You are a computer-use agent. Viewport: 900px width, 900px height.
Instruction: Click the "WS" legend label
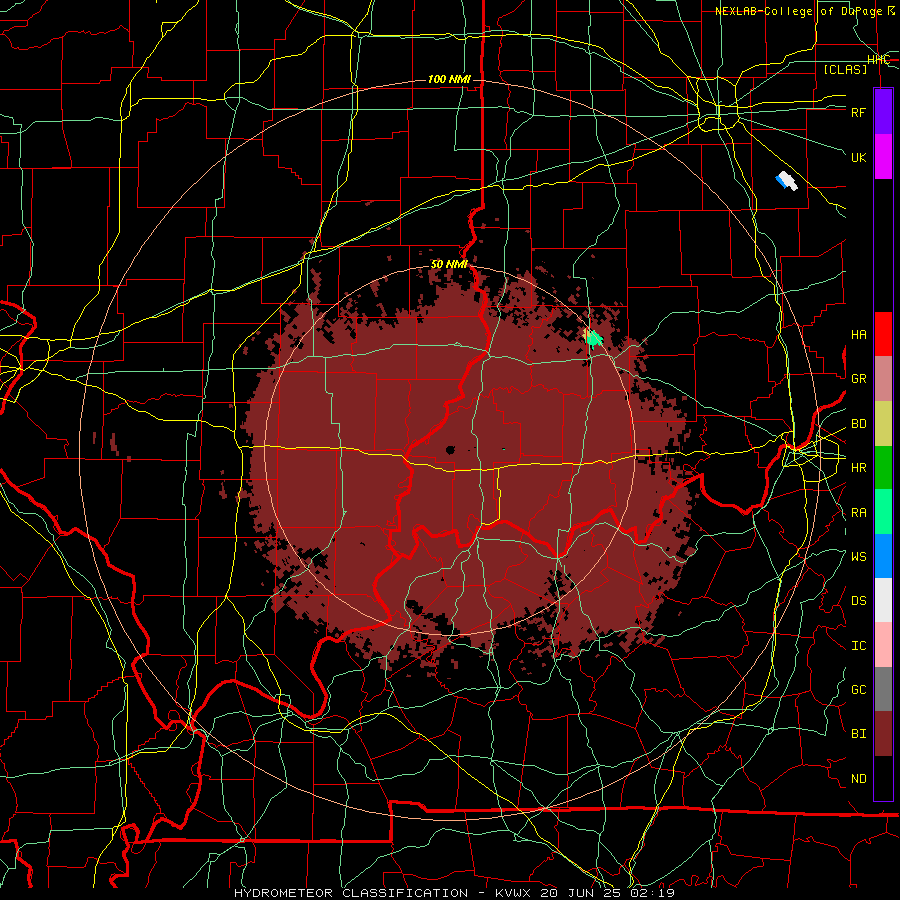[858, 557]
